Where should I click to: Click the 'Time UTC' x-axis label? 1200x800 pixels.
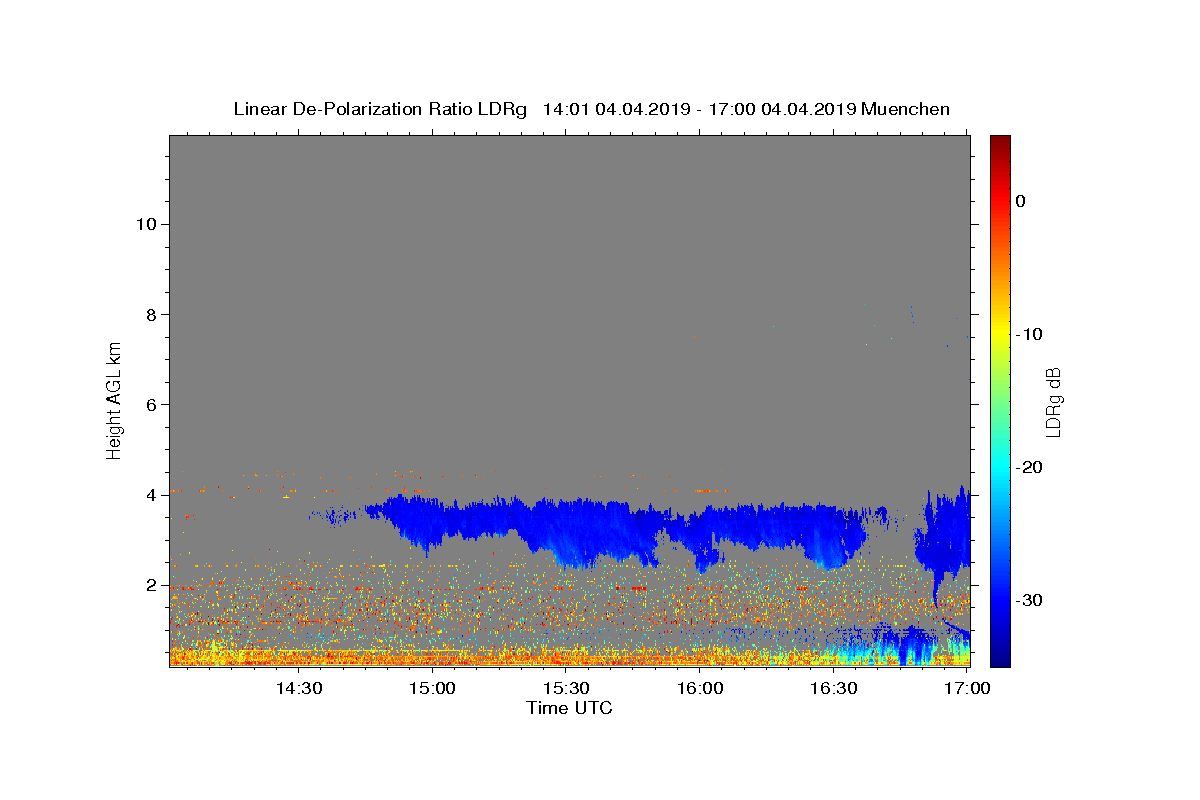pos(569,708)
